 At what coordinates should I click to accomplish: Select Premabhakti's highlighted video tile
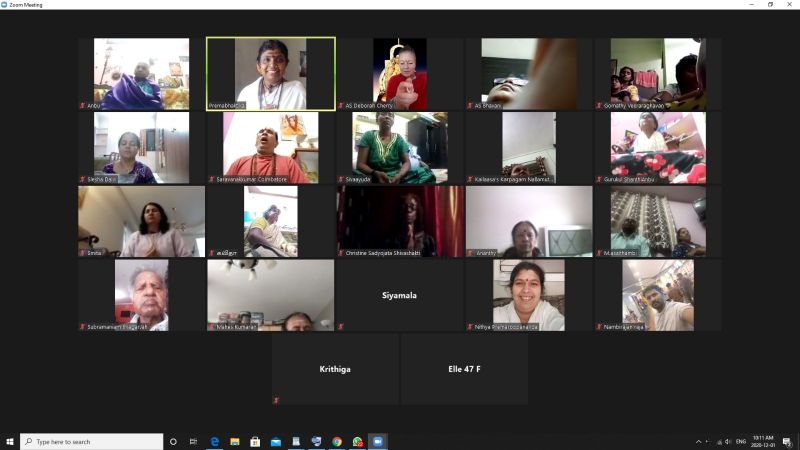[x=271, y=73]
